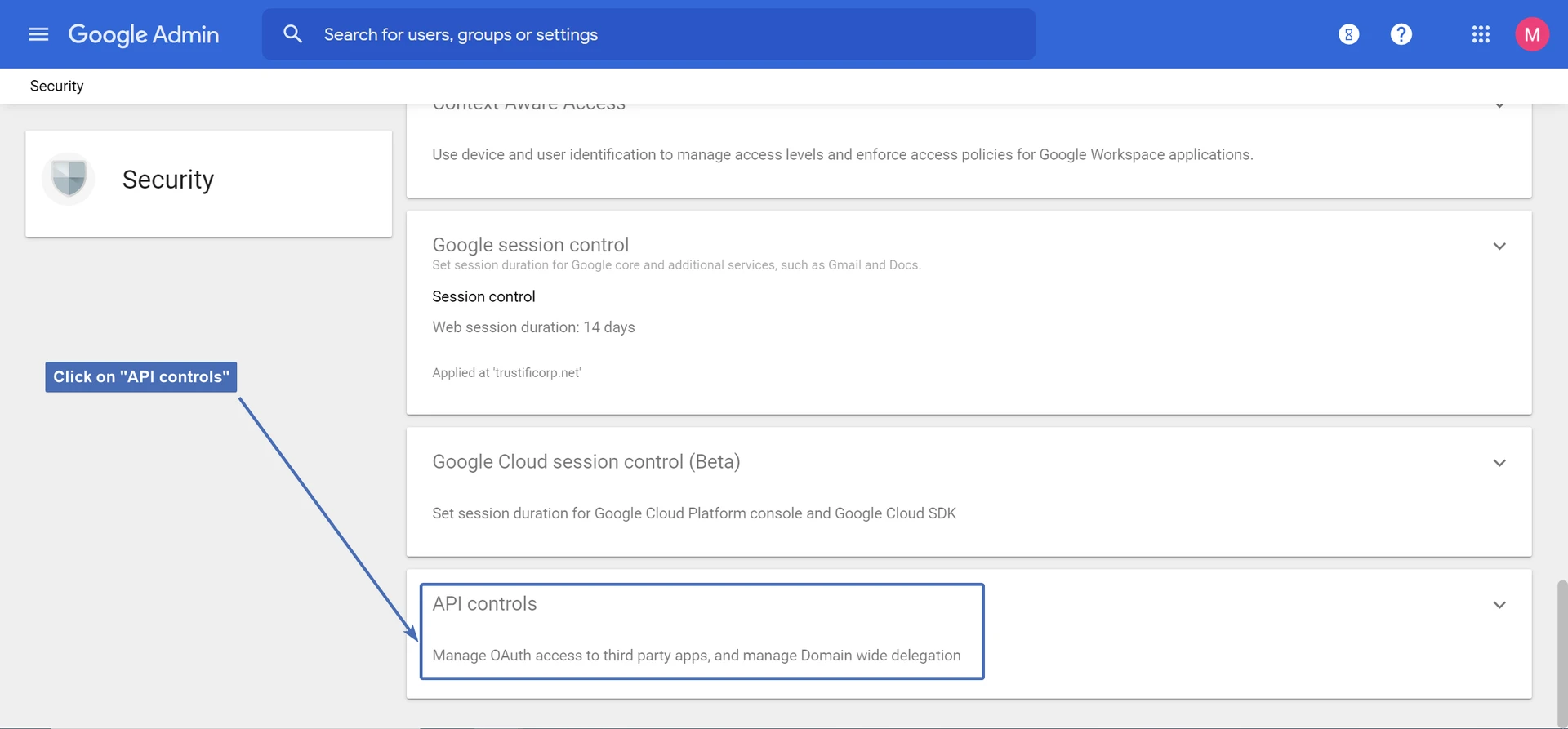Open the main hamburger menu
Screen dimensions: 1568x729
click(x=38, y=34)
